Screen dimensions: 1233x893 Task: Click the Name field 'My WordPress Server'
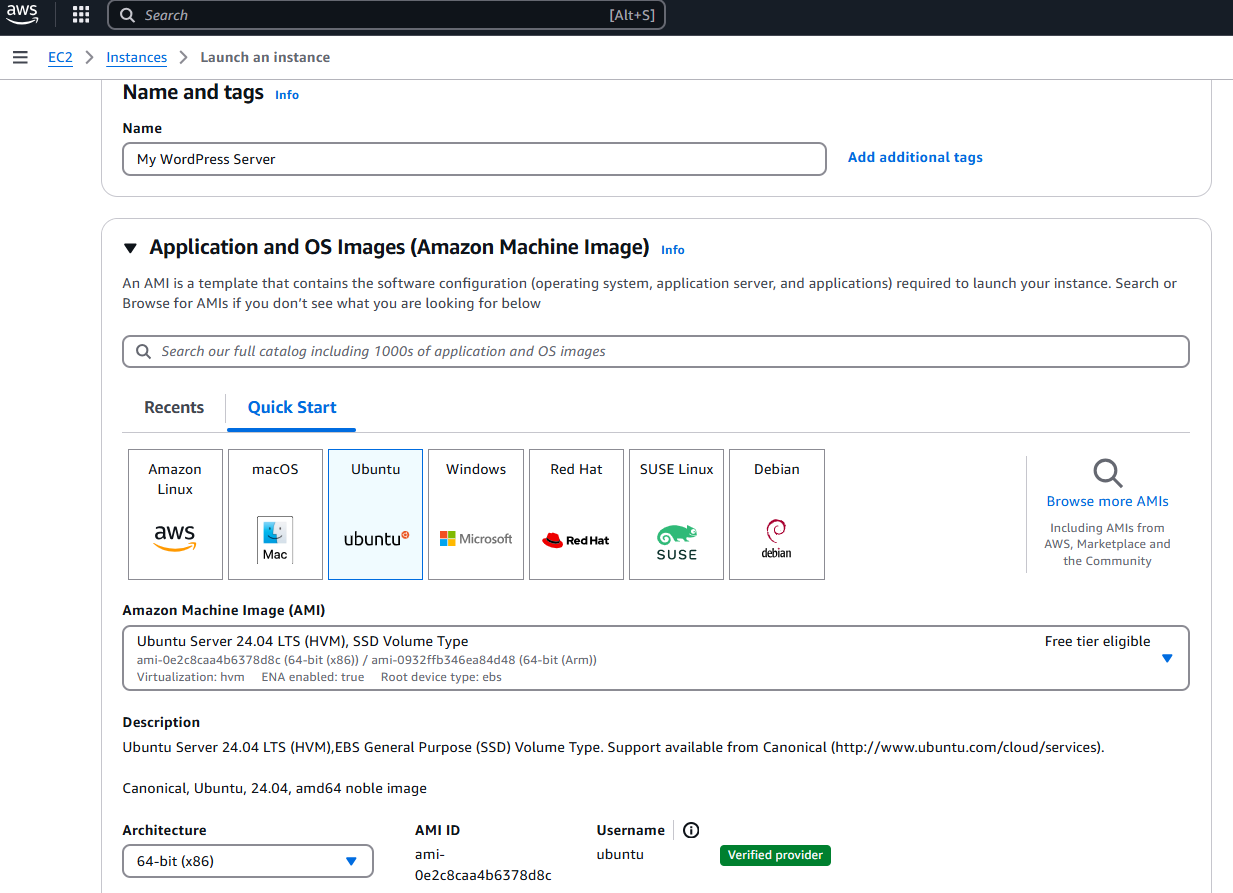[474, 159]
